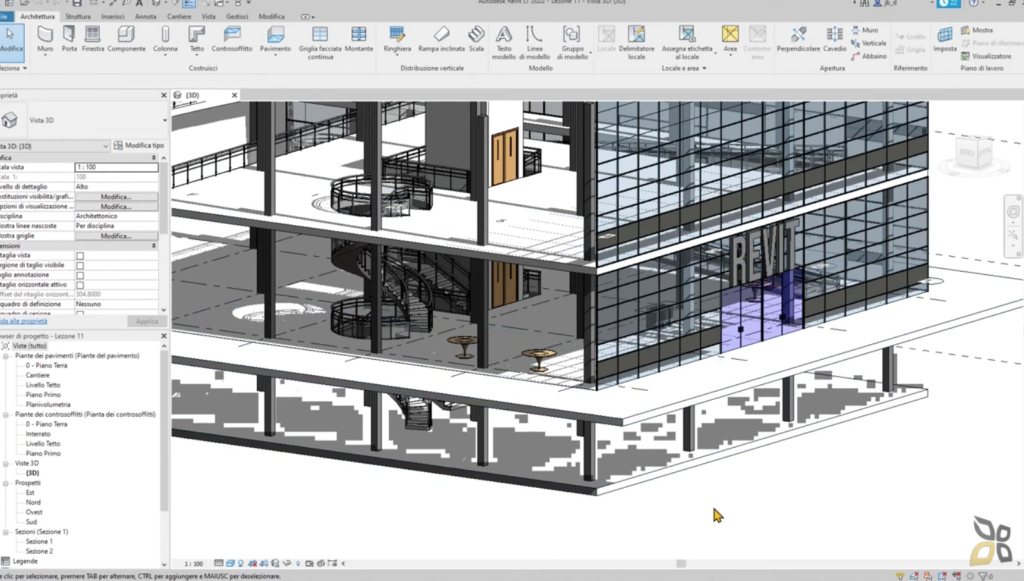This screenshot has width=1024, height=581.
Task: Select the Area tool
Action: coord(730,39)
